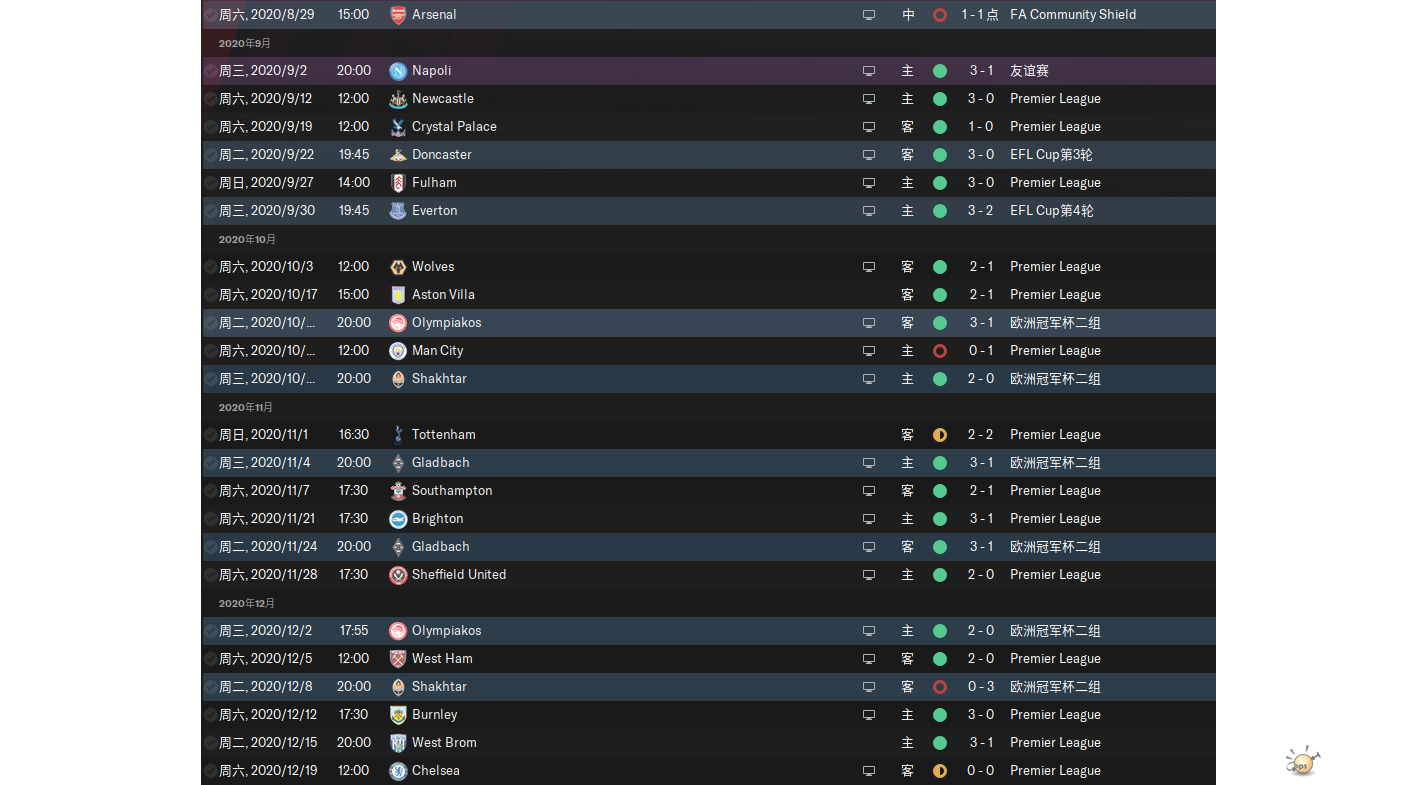Click the 2020年11月 month header
Image resolution: width=1416 pixels, height=785 pixels.
[x=246, y=407]
